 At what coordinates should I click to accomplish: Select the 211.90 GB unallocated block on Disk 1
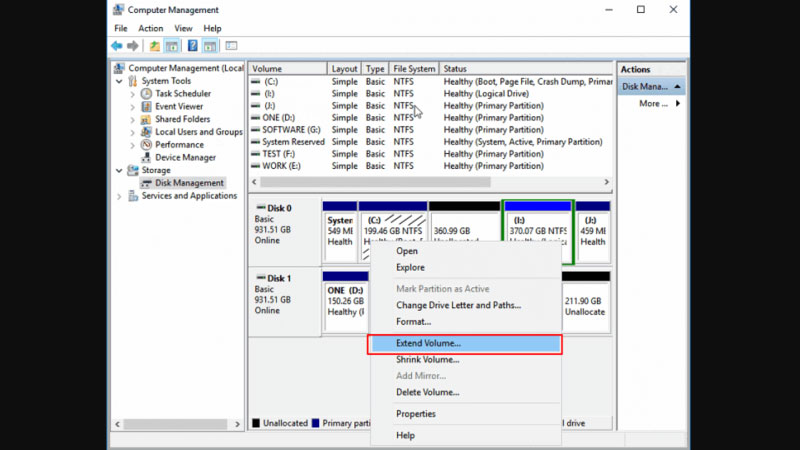(x=586, y=303)
